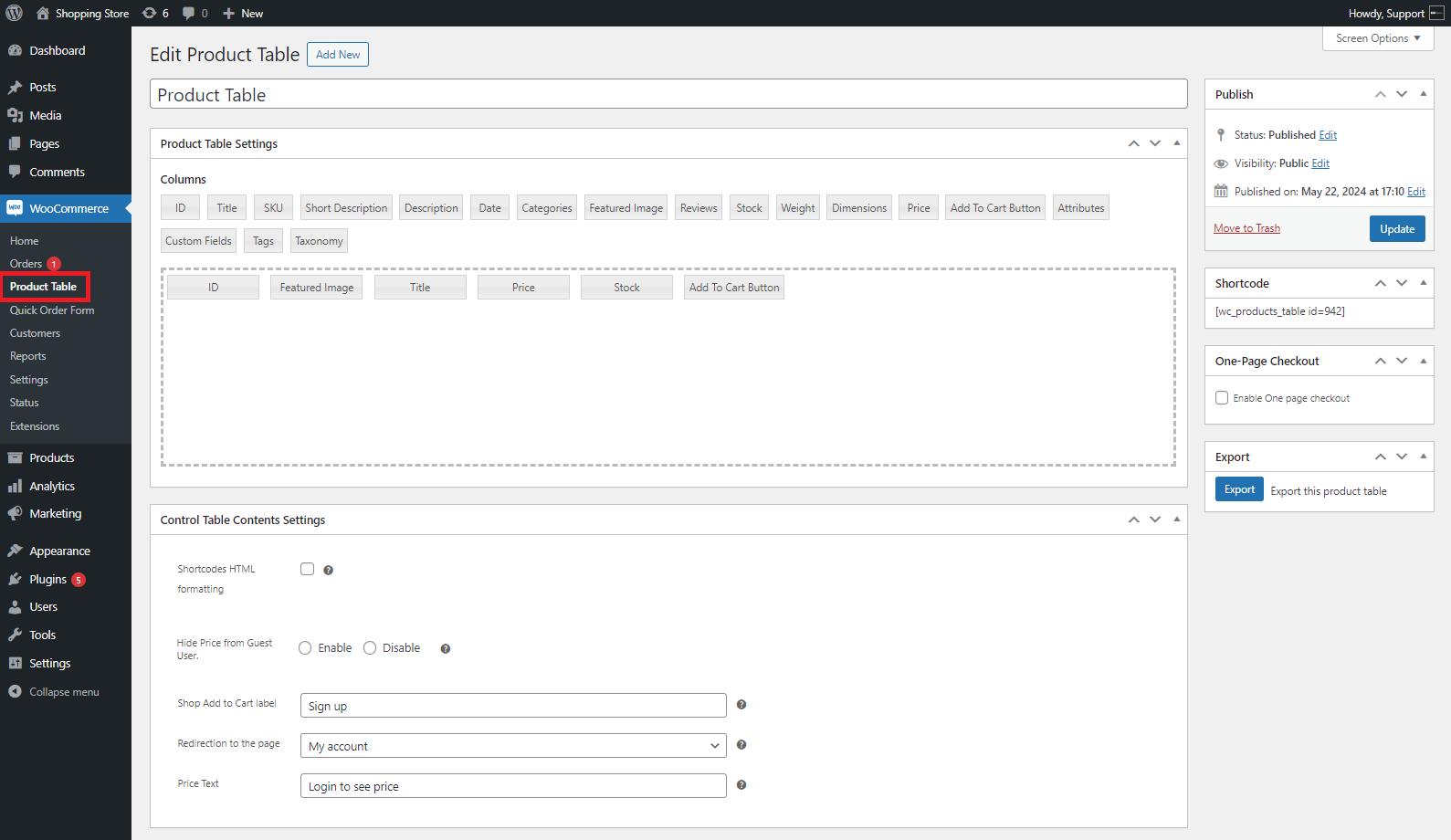
Task: Expand the Screen Options panel
Action: 1377,38
